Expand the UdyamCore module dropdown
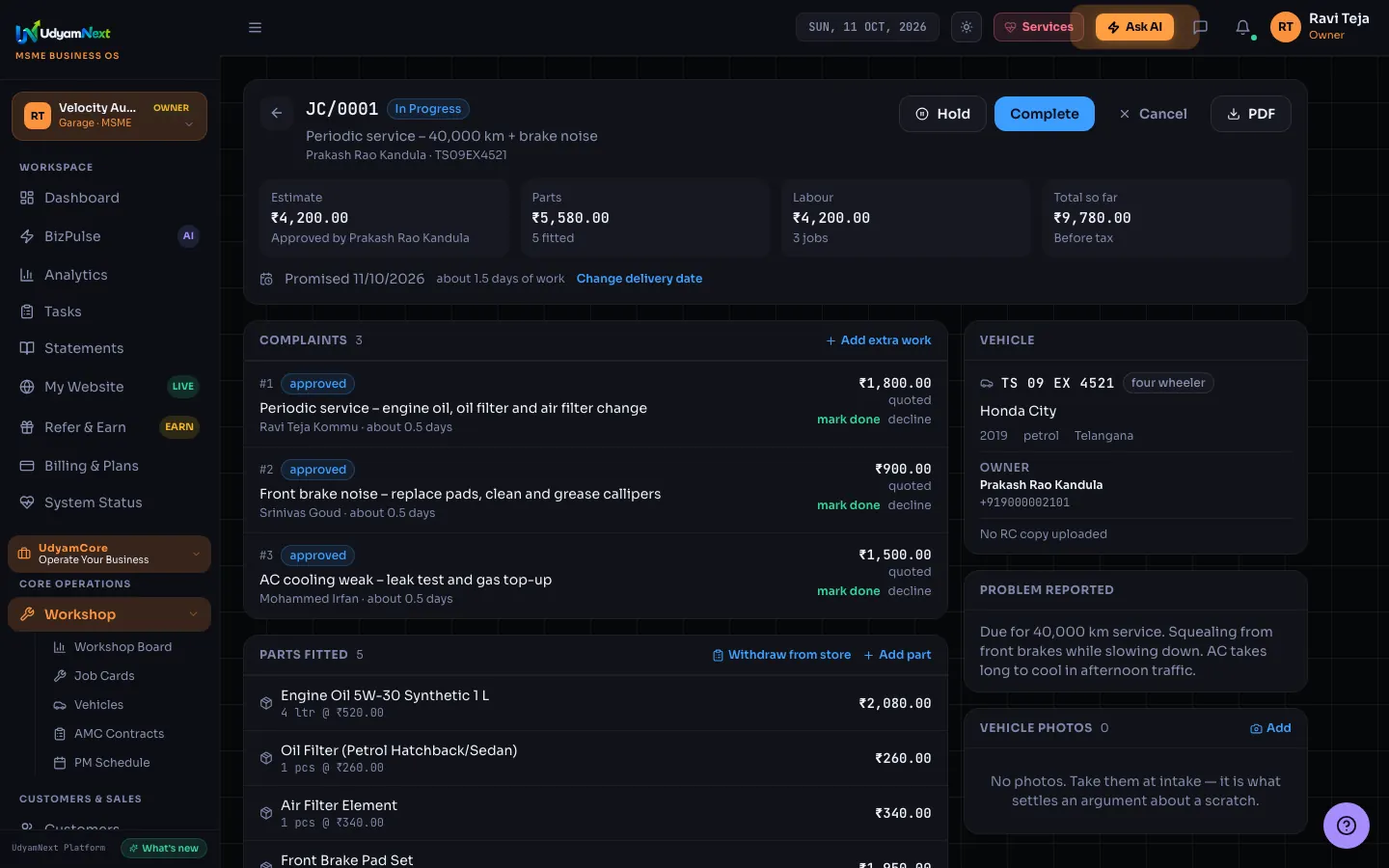The width and height of the screenshot is (1389, 868). (109, 554)
